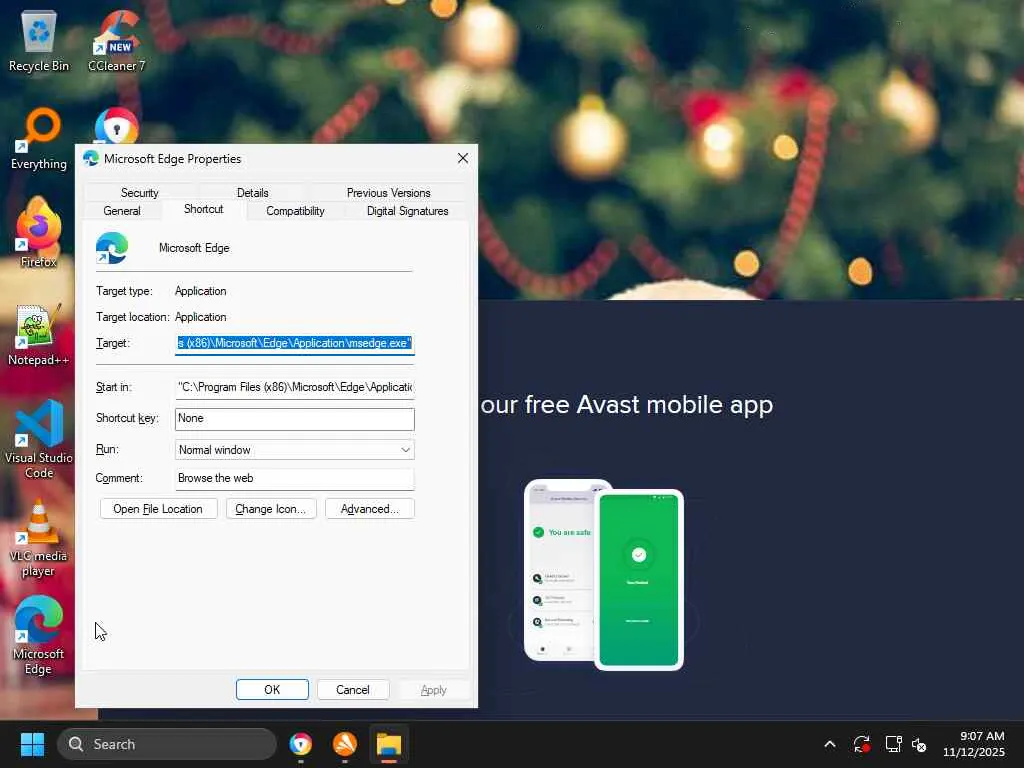Click the Start in field
Screen dimensions: 1024x768
295,387
